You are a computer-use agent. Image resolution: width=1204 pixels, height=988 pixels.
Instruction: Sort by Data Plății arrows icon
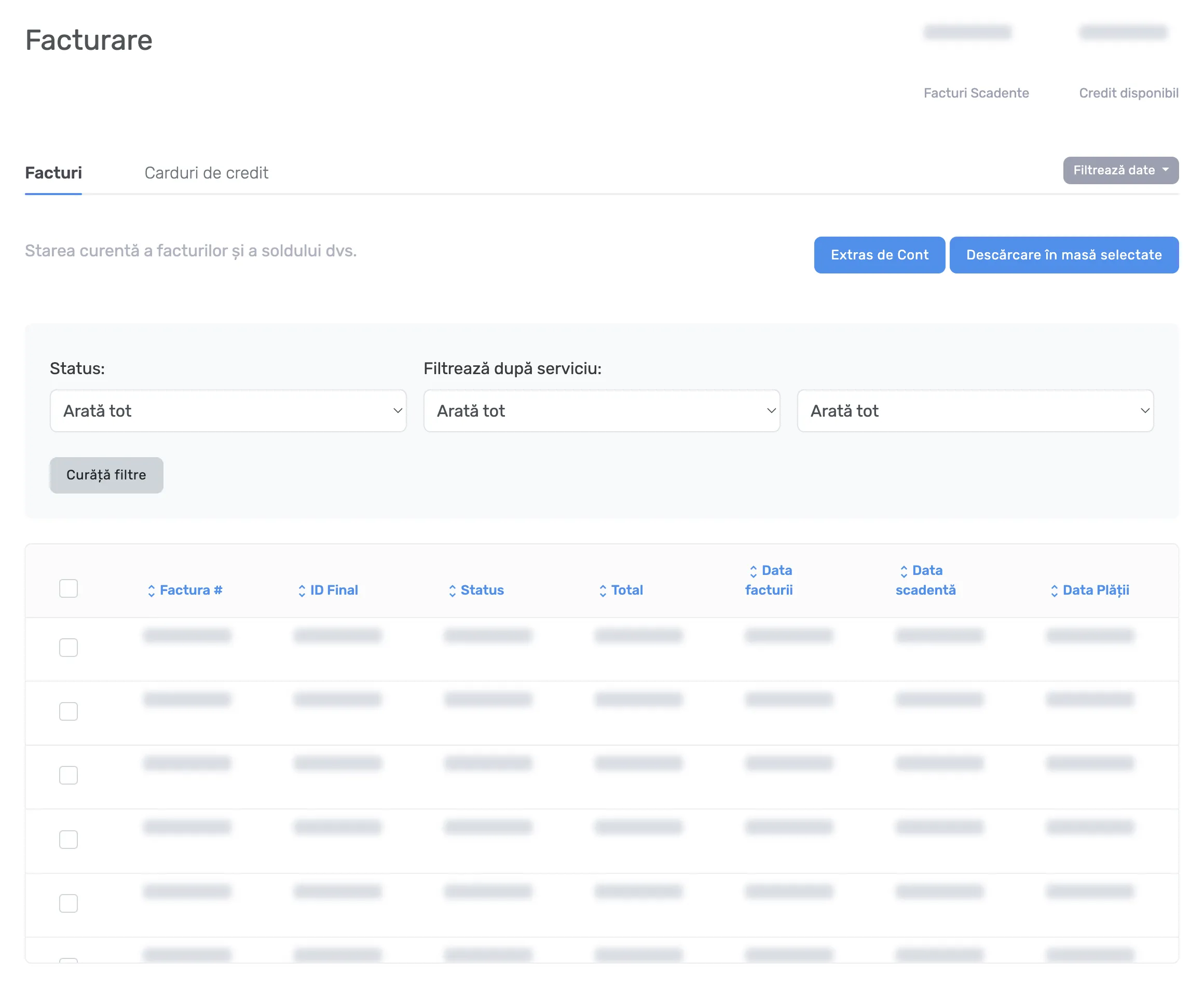coord(1055,591)
